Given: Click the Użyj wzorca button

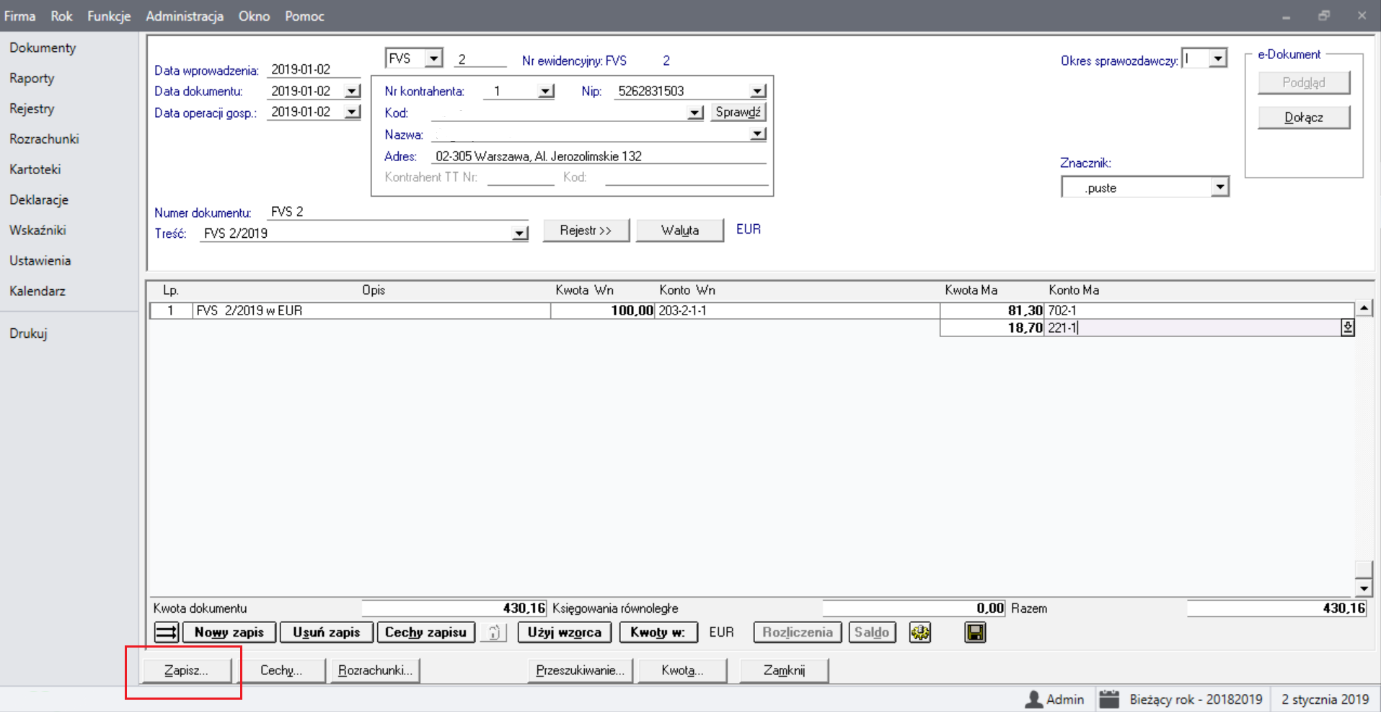Looking at the screenshot, I should tap(566, 633).
